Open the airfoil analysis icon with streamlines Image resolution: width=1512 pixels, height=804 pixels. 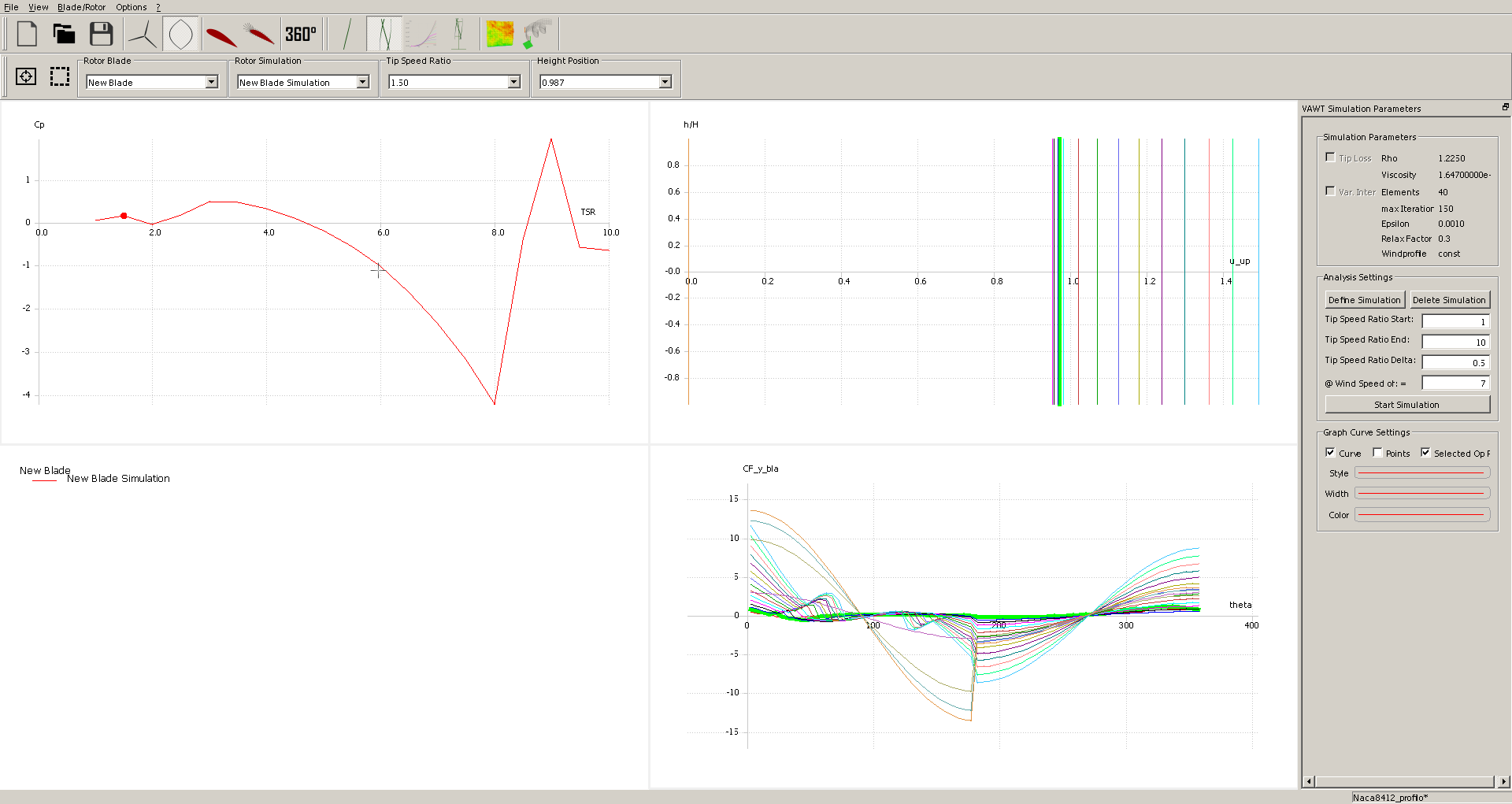[x=259, y=34]
